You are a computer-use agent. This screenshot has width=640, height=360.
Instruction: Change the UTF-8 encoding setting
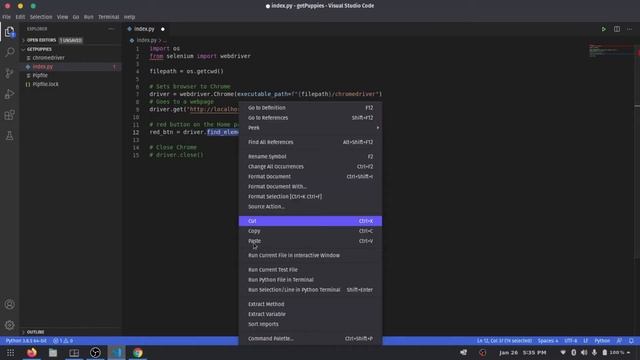[x=571, y=341]
